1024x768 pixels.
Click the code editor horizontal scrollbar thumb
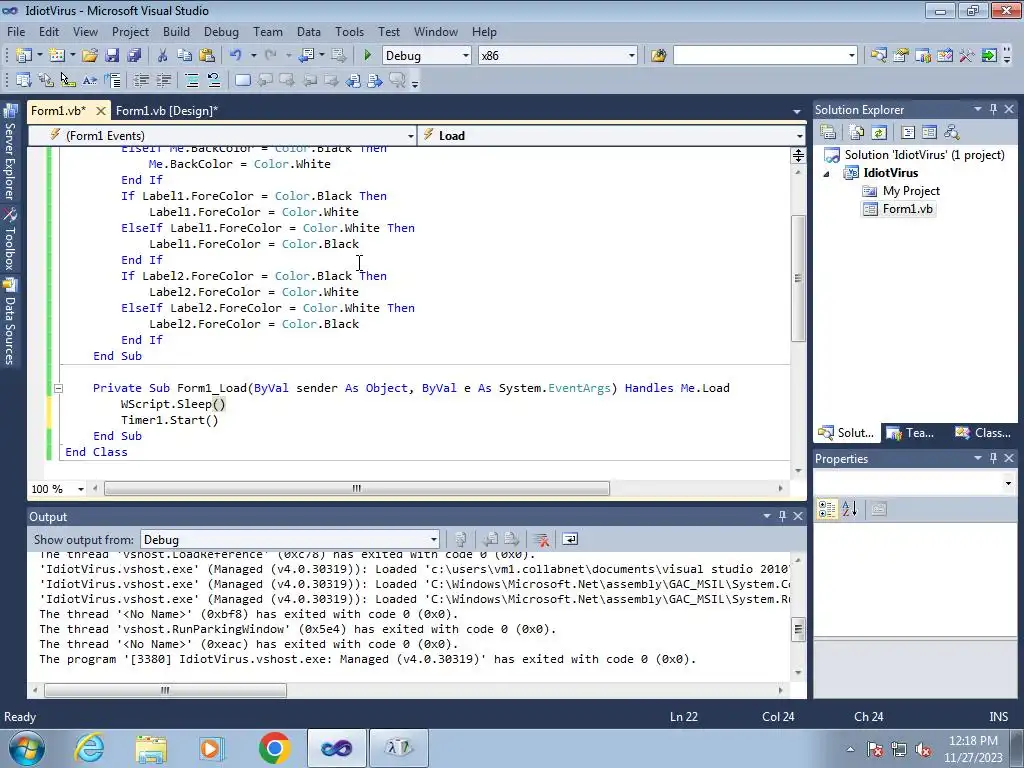point(357,488)
